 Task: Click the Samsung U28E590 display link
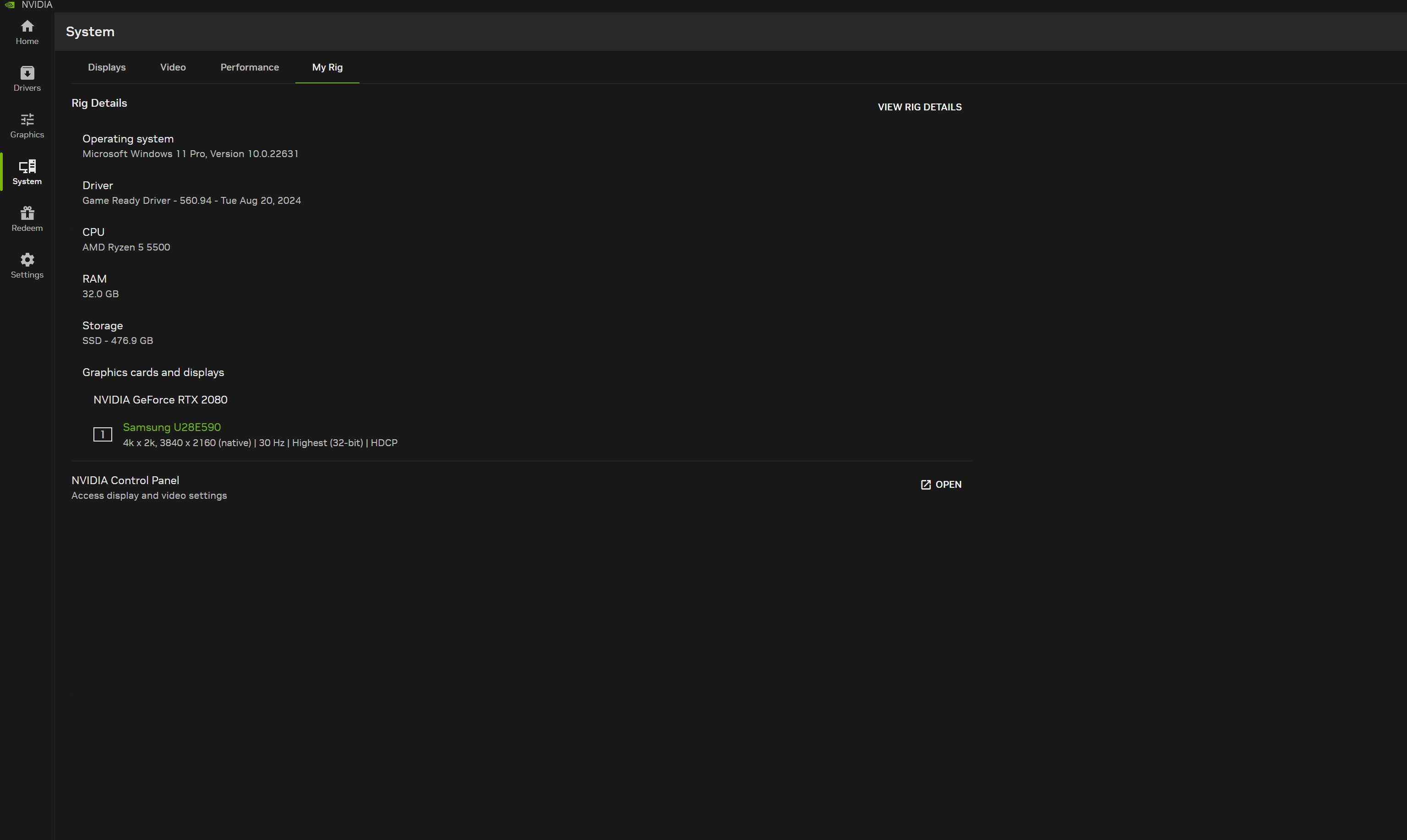172,427
